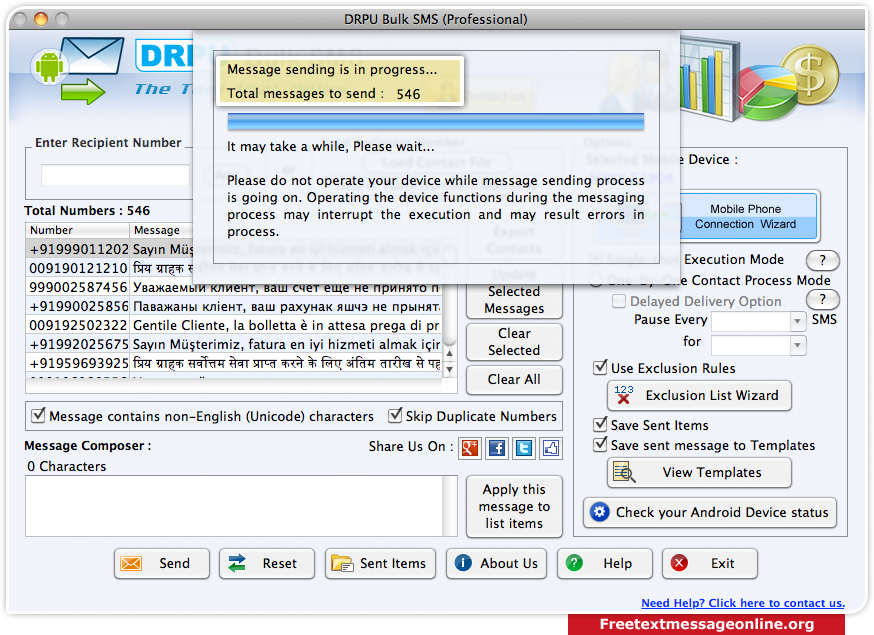This screenshot has width=874, height=635.
Task: Click the 0 Characters counter
Action: click(x=66, y=466)
